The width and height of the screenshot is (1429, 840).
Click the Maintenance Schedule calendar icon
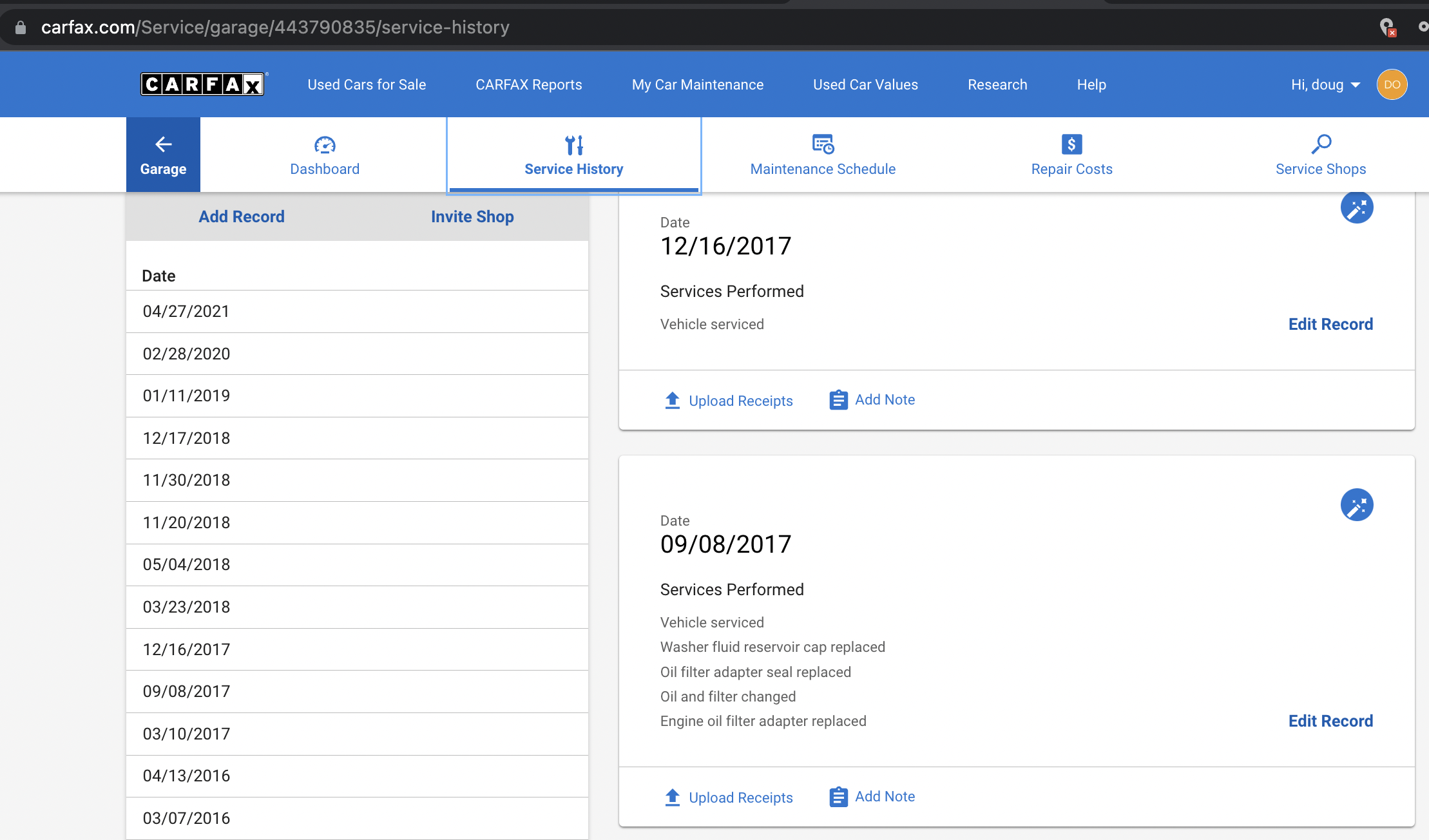(823, 144)
